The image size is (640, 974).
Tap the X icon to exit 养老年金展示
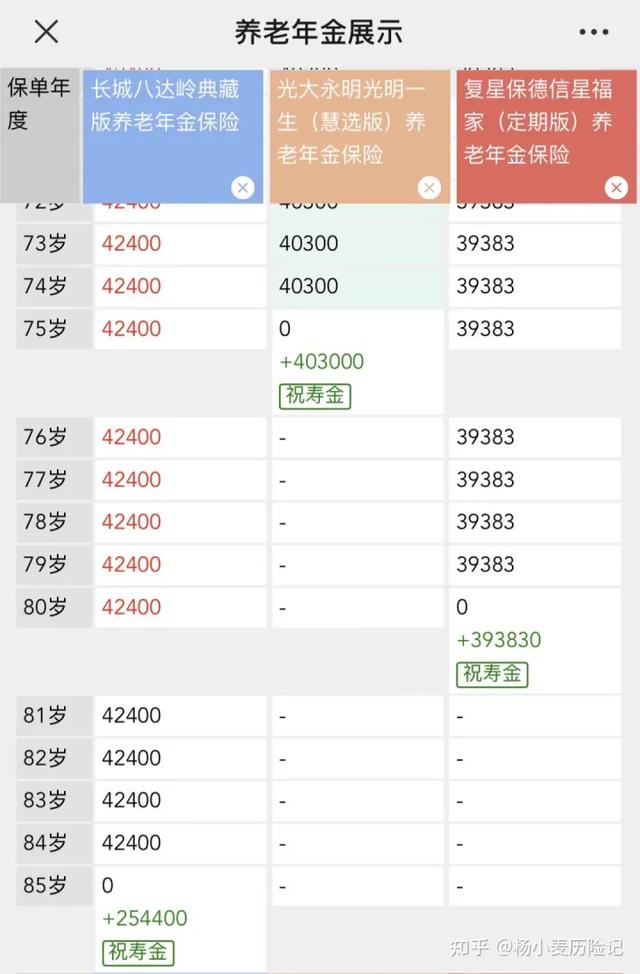(47, 31)
